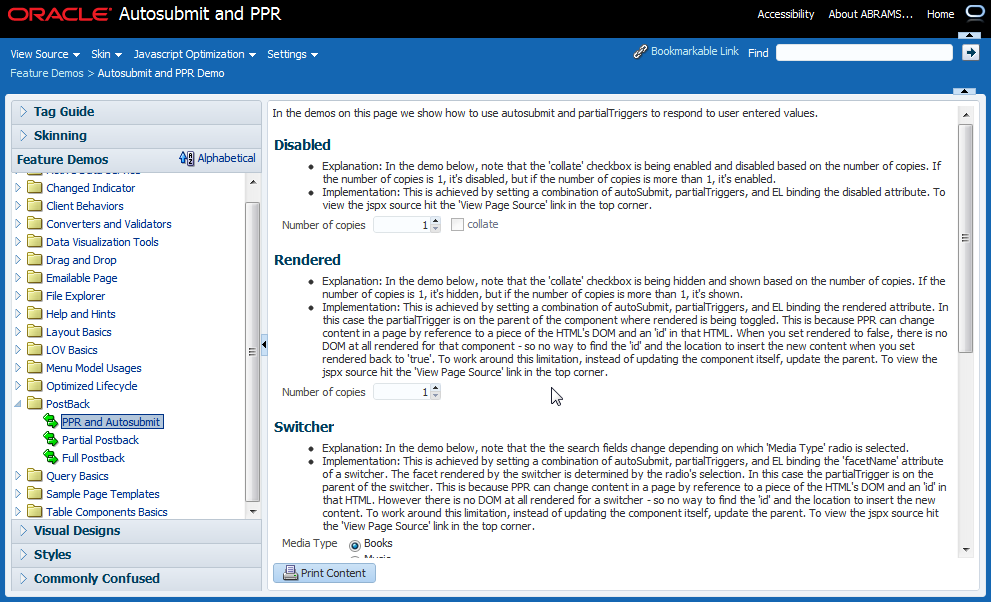
Task: Expand the Changed Indicator tree node
Action: pos(18,188)
